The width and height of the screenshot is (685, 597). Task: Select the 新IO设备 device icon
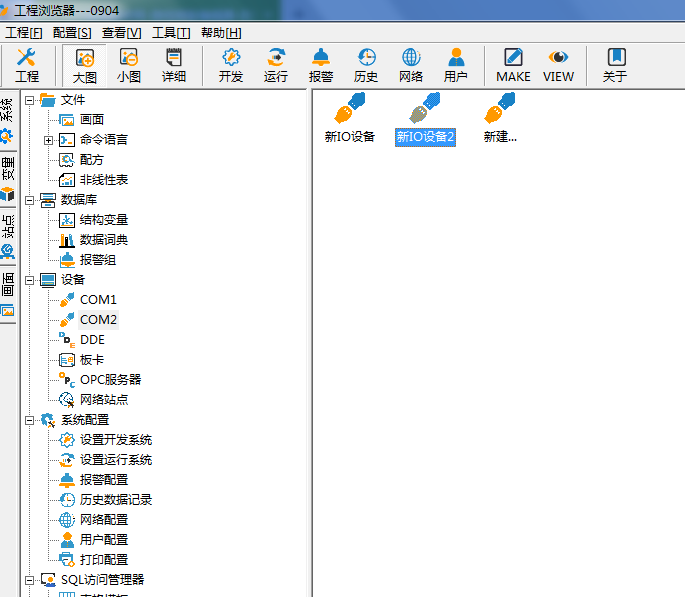pos(349,118)
